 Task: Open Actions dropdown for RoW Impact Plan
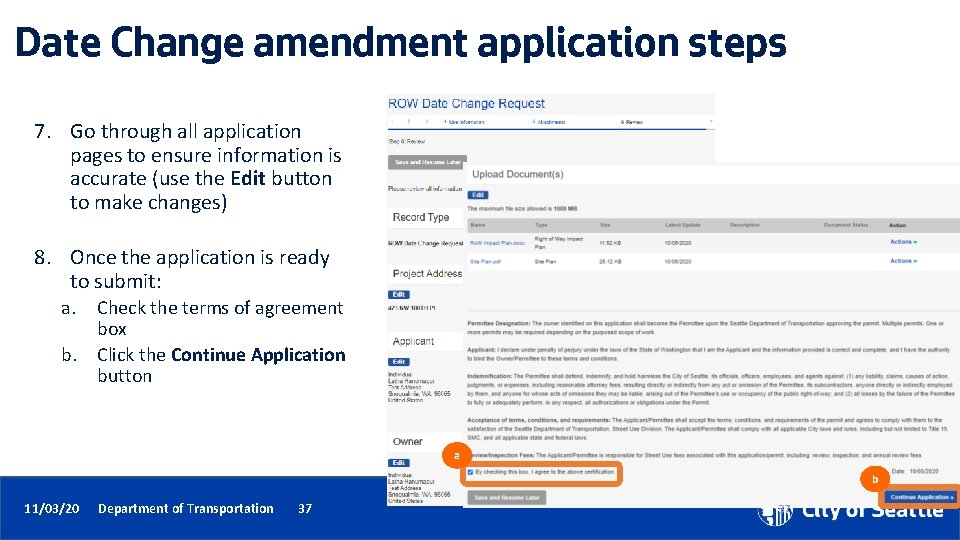(x=903, y=242)
